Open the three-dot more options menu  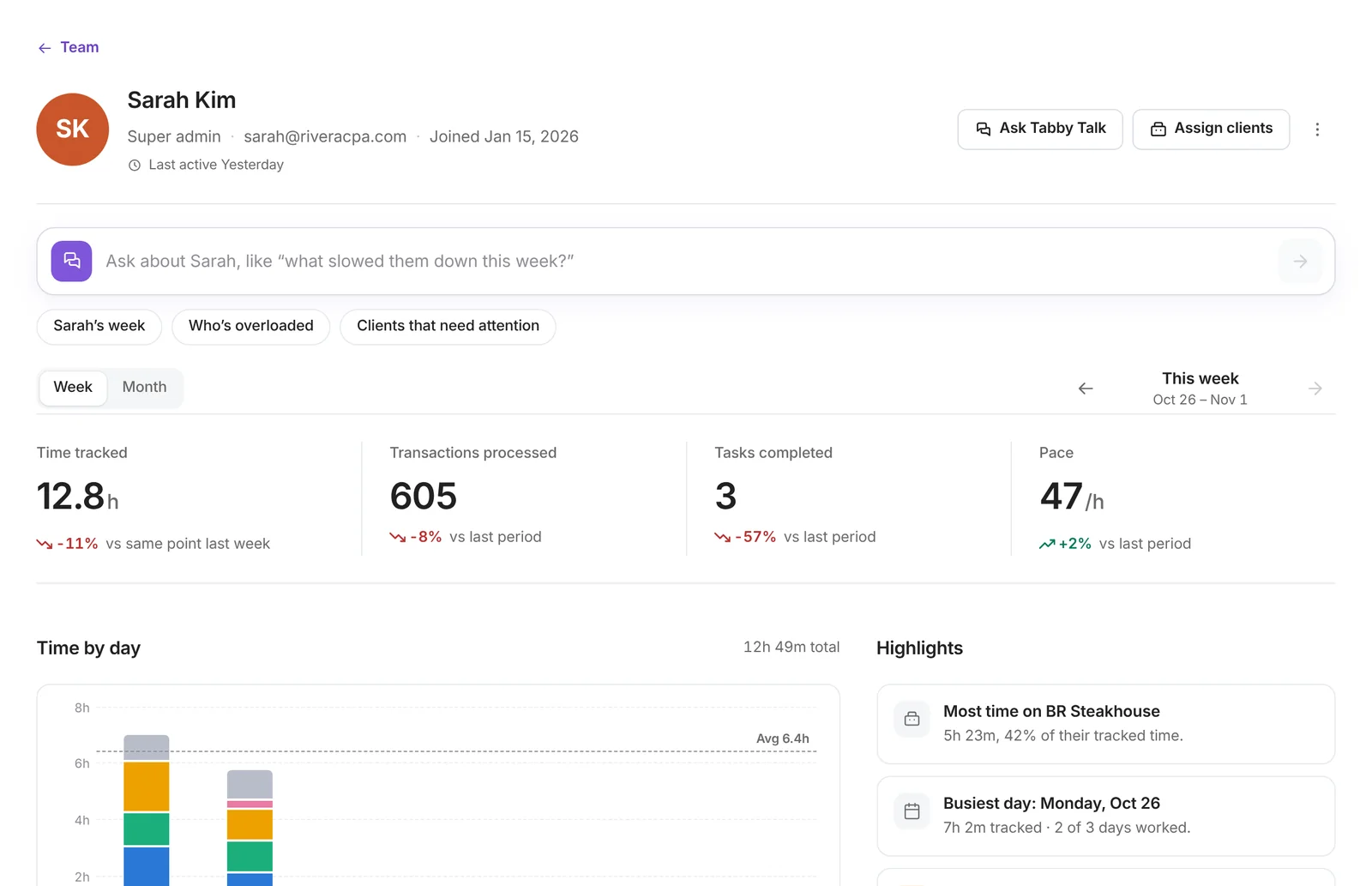1317,130
